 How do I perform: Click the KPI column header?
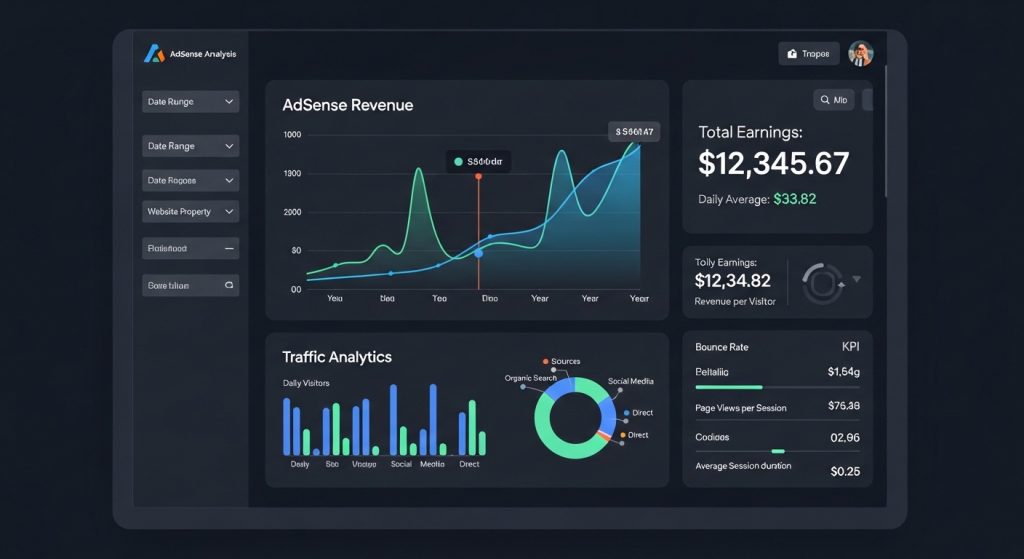(x=850, y=347)
